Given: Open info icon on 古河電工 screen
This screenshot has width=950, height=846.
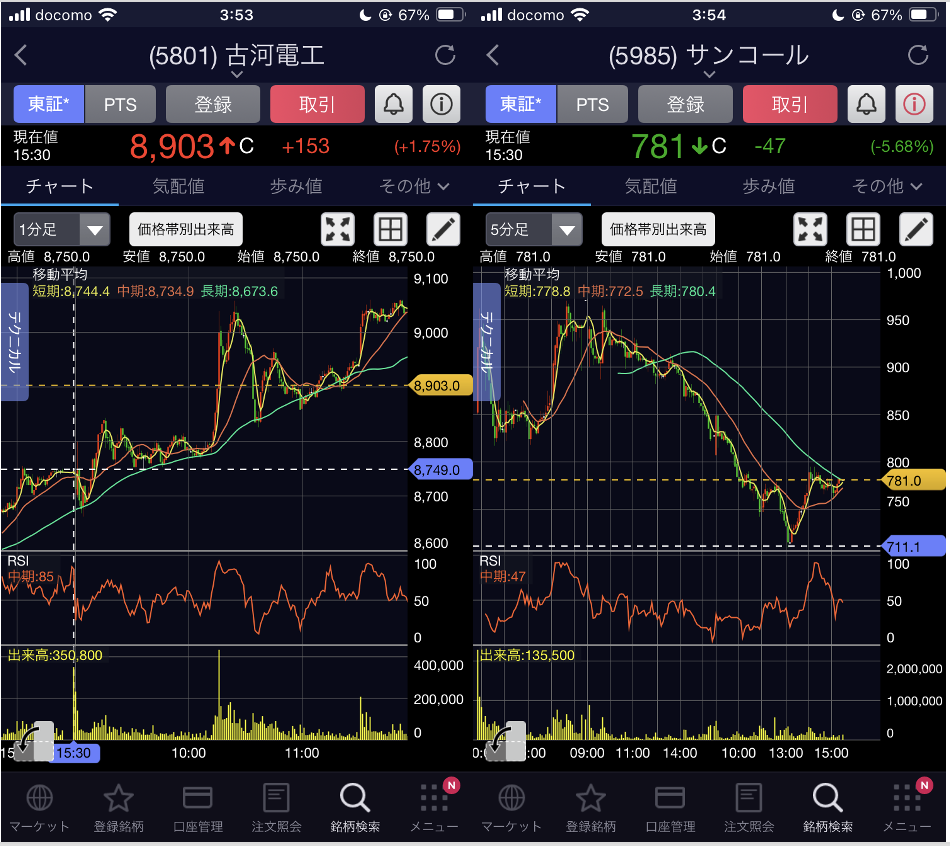Looking at the screenshot, I should click(441, 104).
